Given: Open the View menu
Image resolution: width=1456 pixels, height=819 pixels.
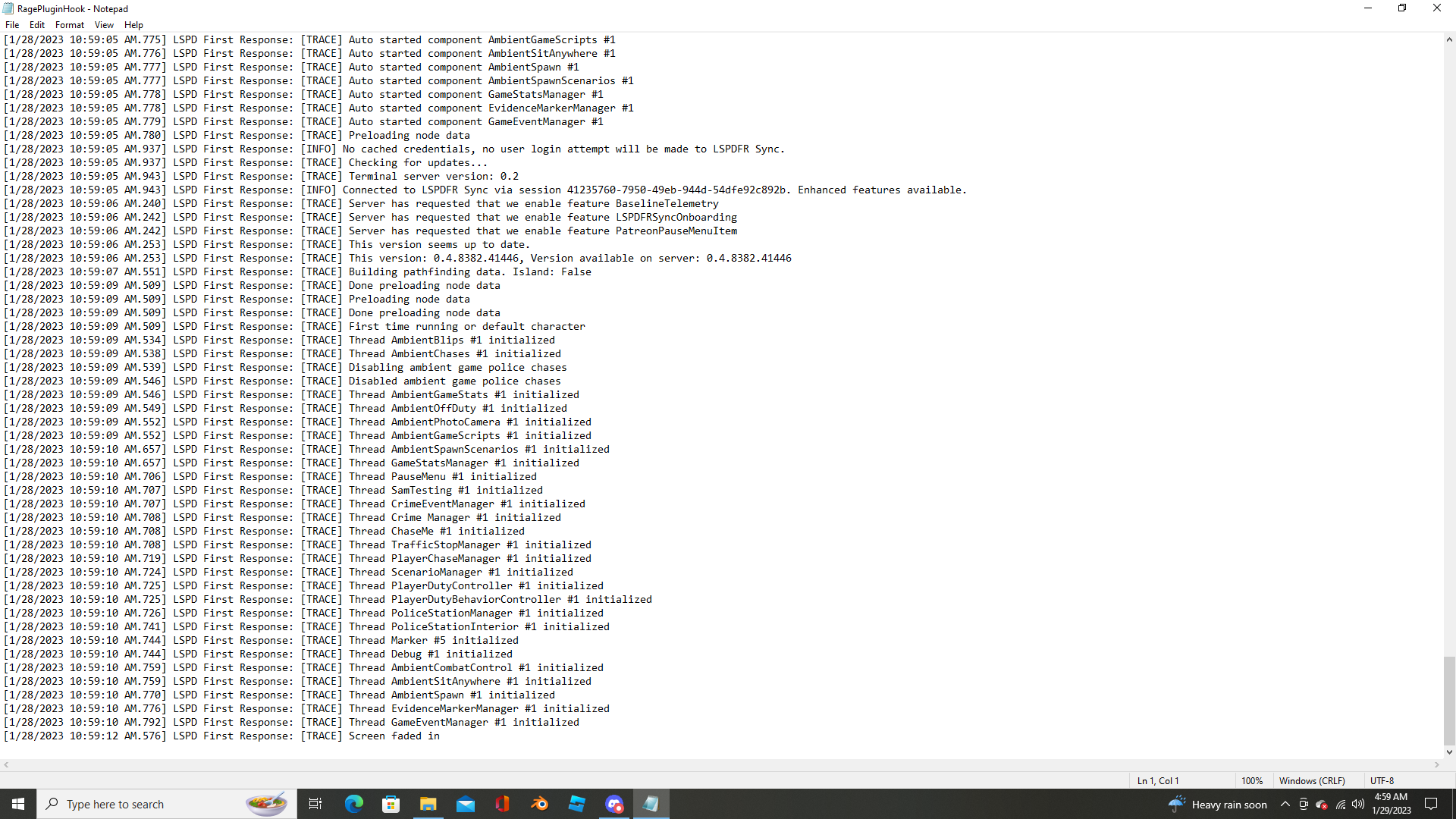Looking at the screenshot, I should (104, 25).
